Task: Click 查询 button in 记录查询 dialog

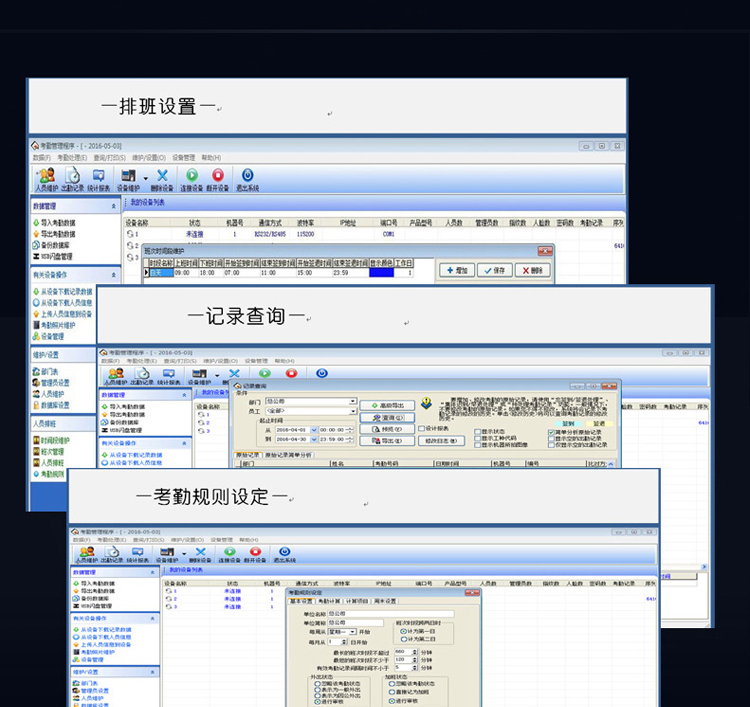Action: (x=387, y=417)
